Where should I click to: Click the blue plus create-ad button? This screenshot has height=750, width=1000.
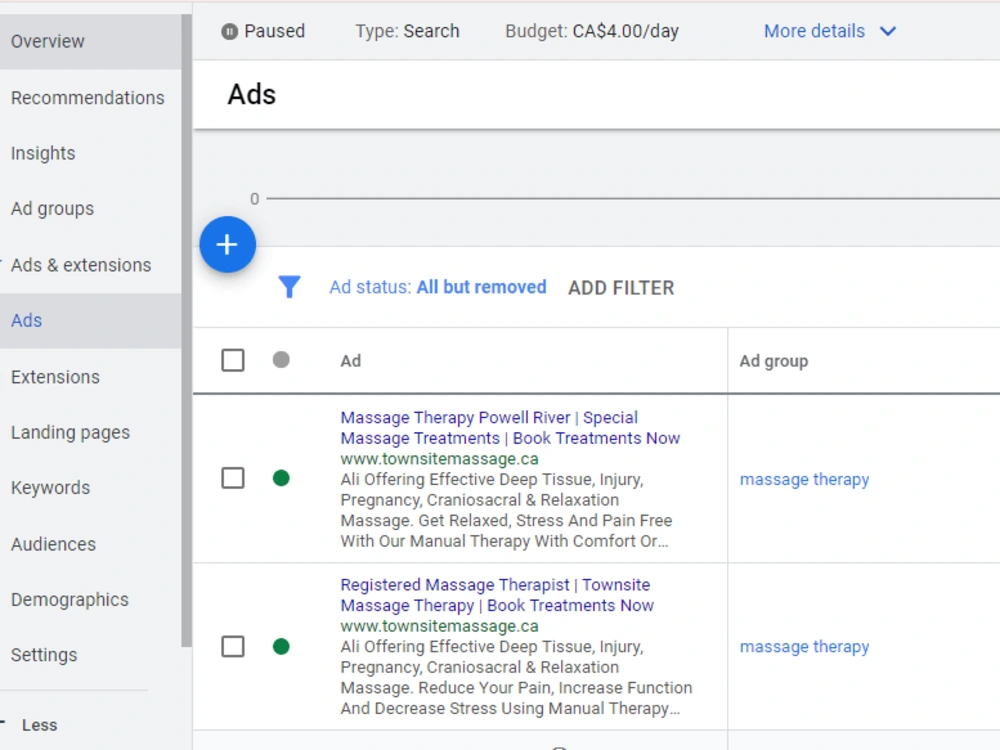point(228,245)
